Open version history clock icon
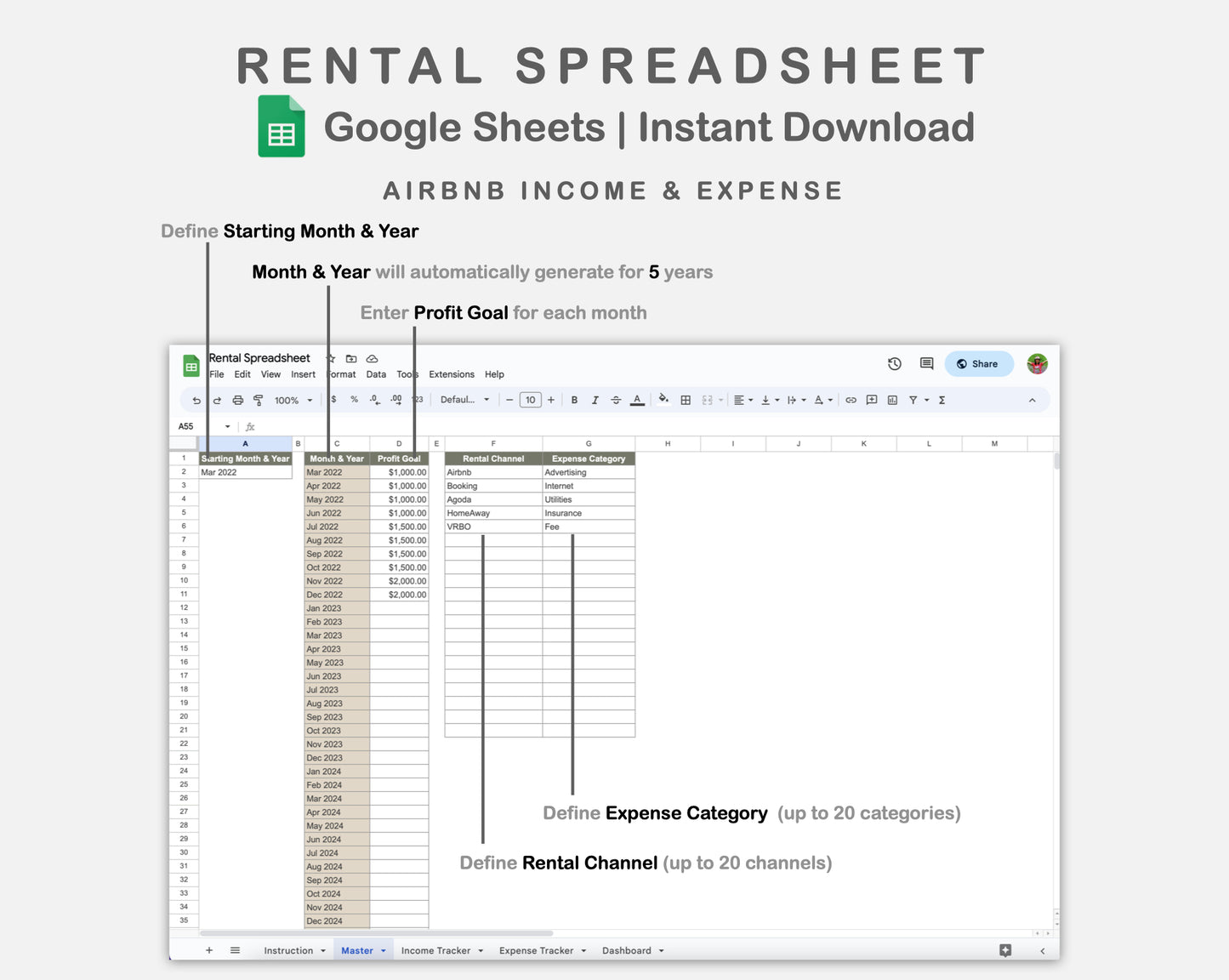The image size is (1229, 980). (894, 364)
